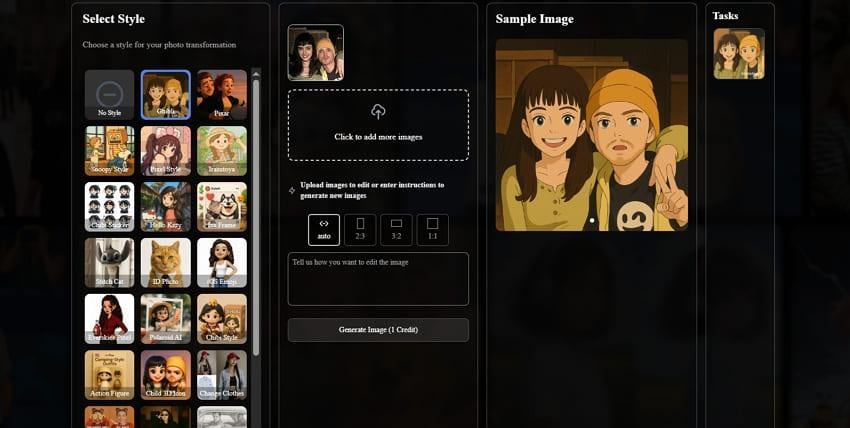Image resolution: width=850 pixels, height=428 pixels.
Task: Select the No Style option
Action: pos(110,95)
